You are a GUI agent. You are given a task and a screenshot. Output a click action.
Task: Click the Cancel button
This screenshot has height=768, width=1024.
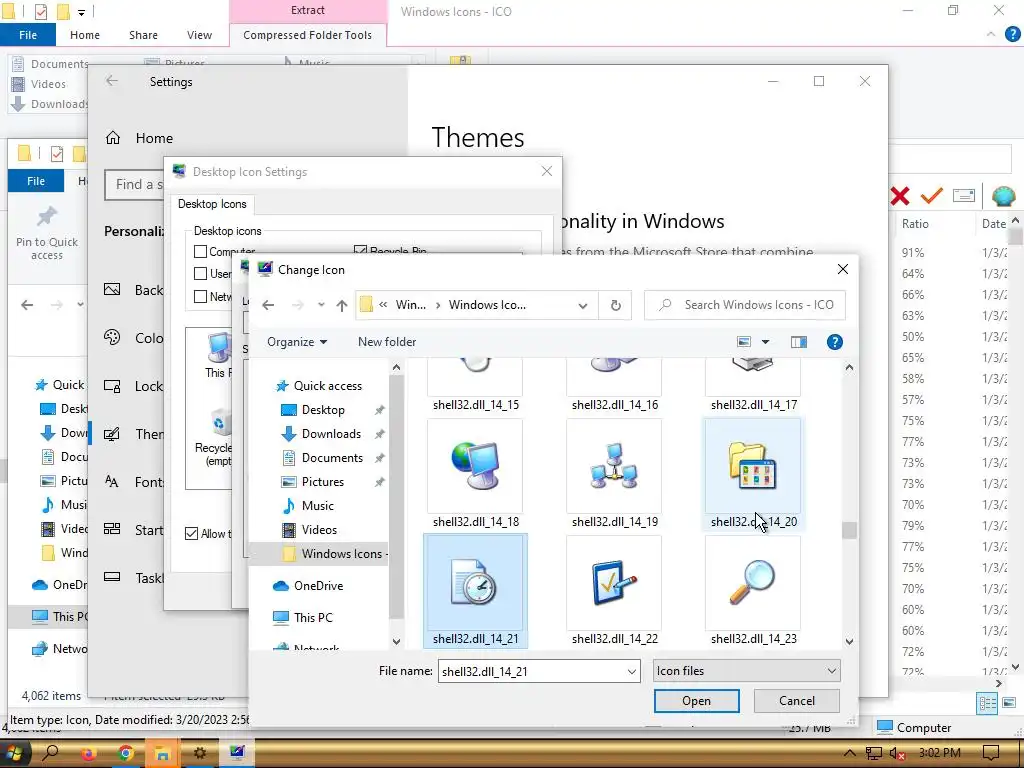click(797, 701)
